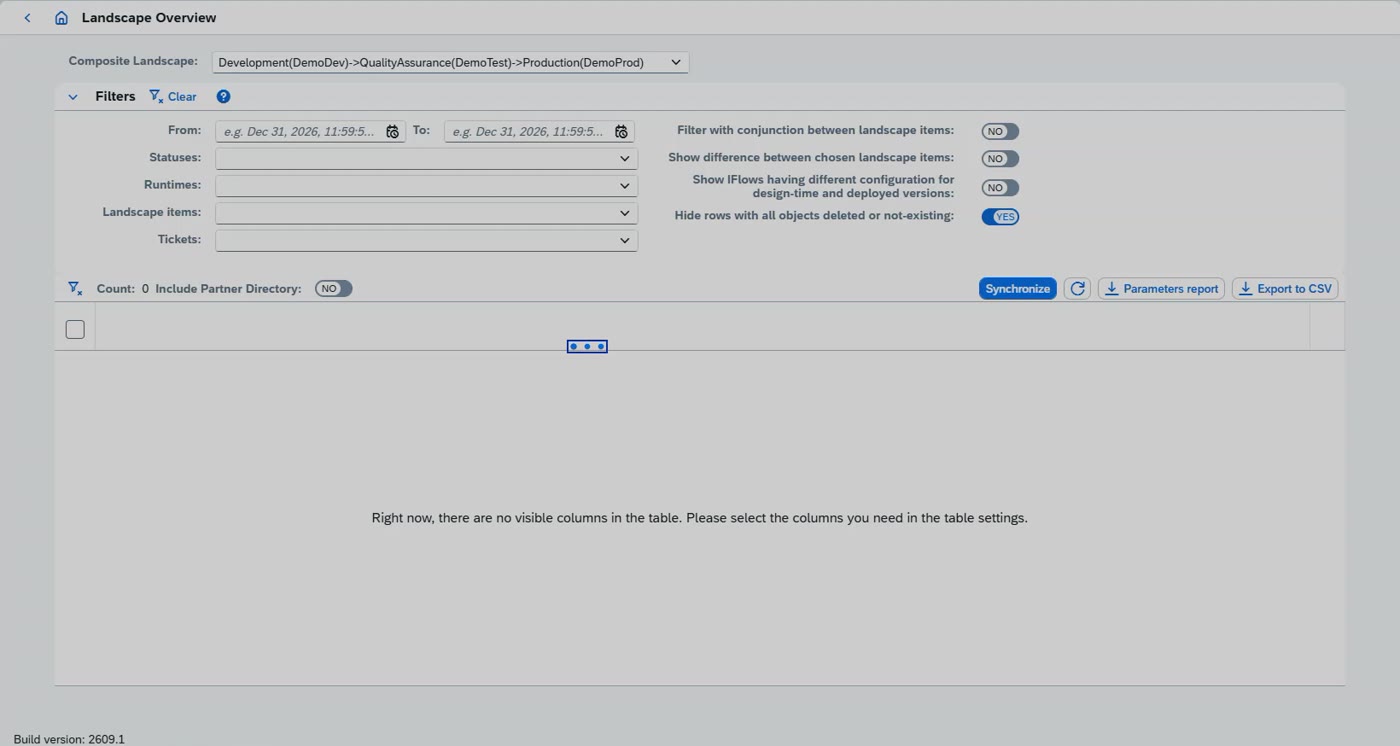Toggle conjunction between landscape items filter
1400x746 pixels.
(1000, 132)
